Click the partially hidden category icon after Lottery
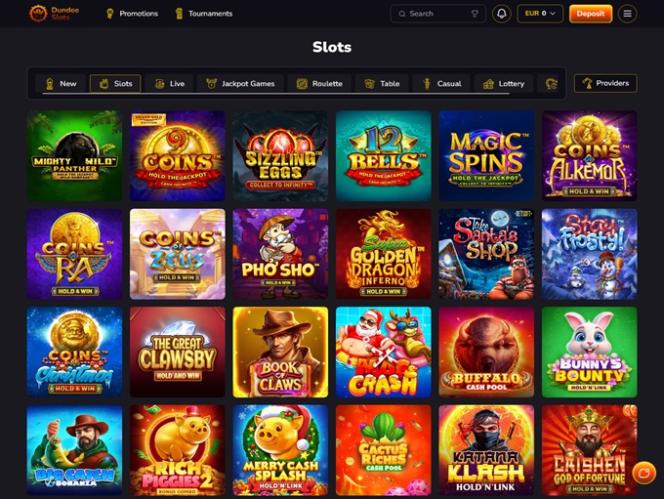This screenshot has height=499, width=664. [551, 84]
